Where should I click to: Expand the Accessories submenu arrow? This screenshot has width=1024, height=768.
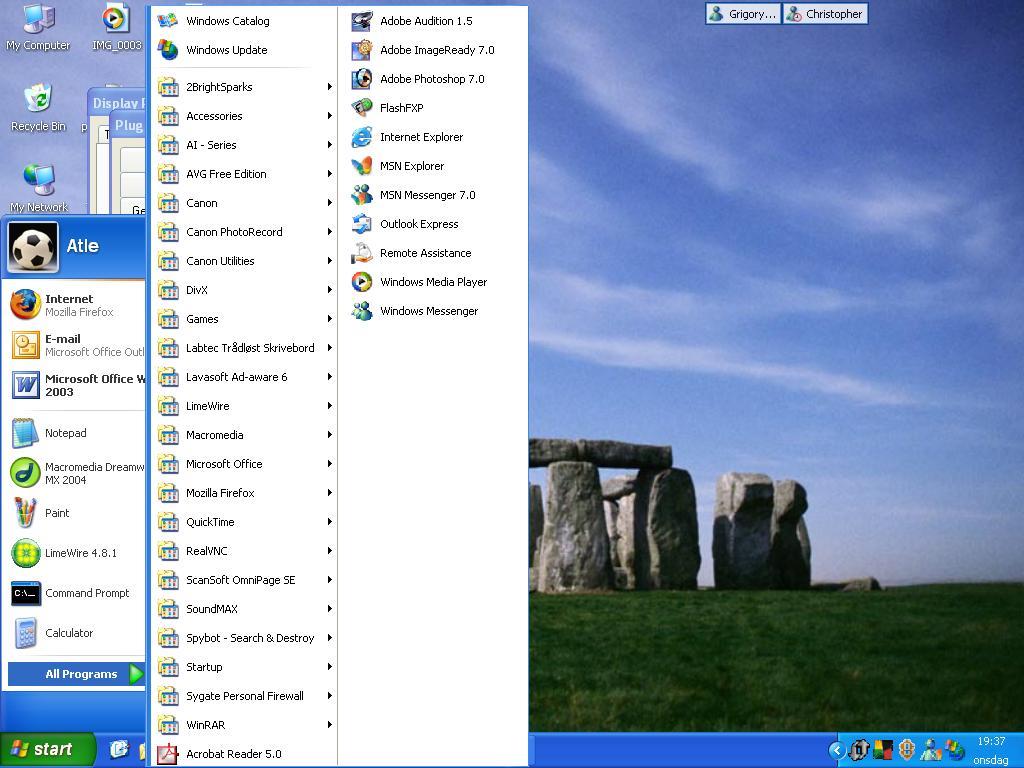tap(330, 116)
